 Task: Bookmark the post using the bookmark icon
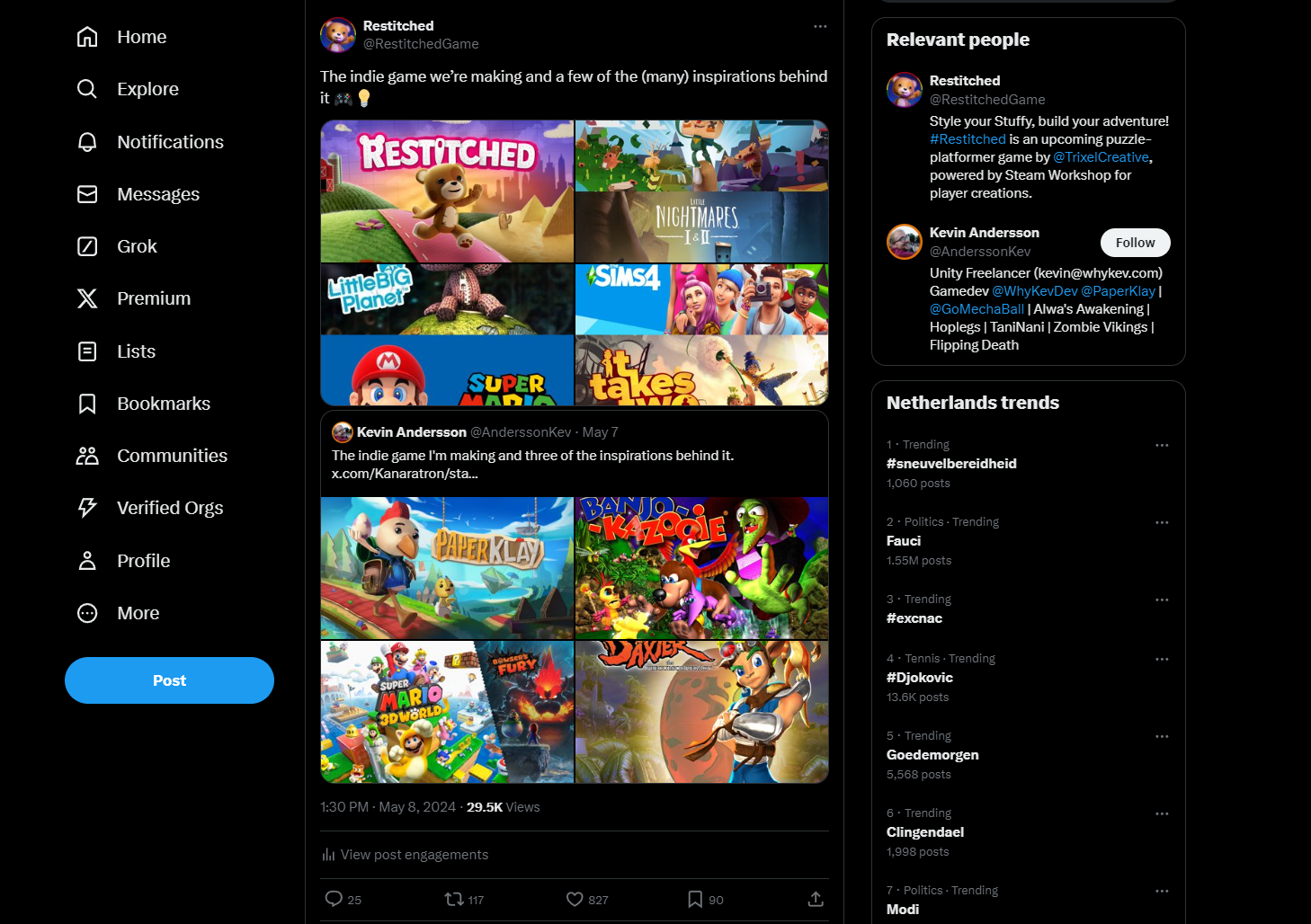pos(695,899)
